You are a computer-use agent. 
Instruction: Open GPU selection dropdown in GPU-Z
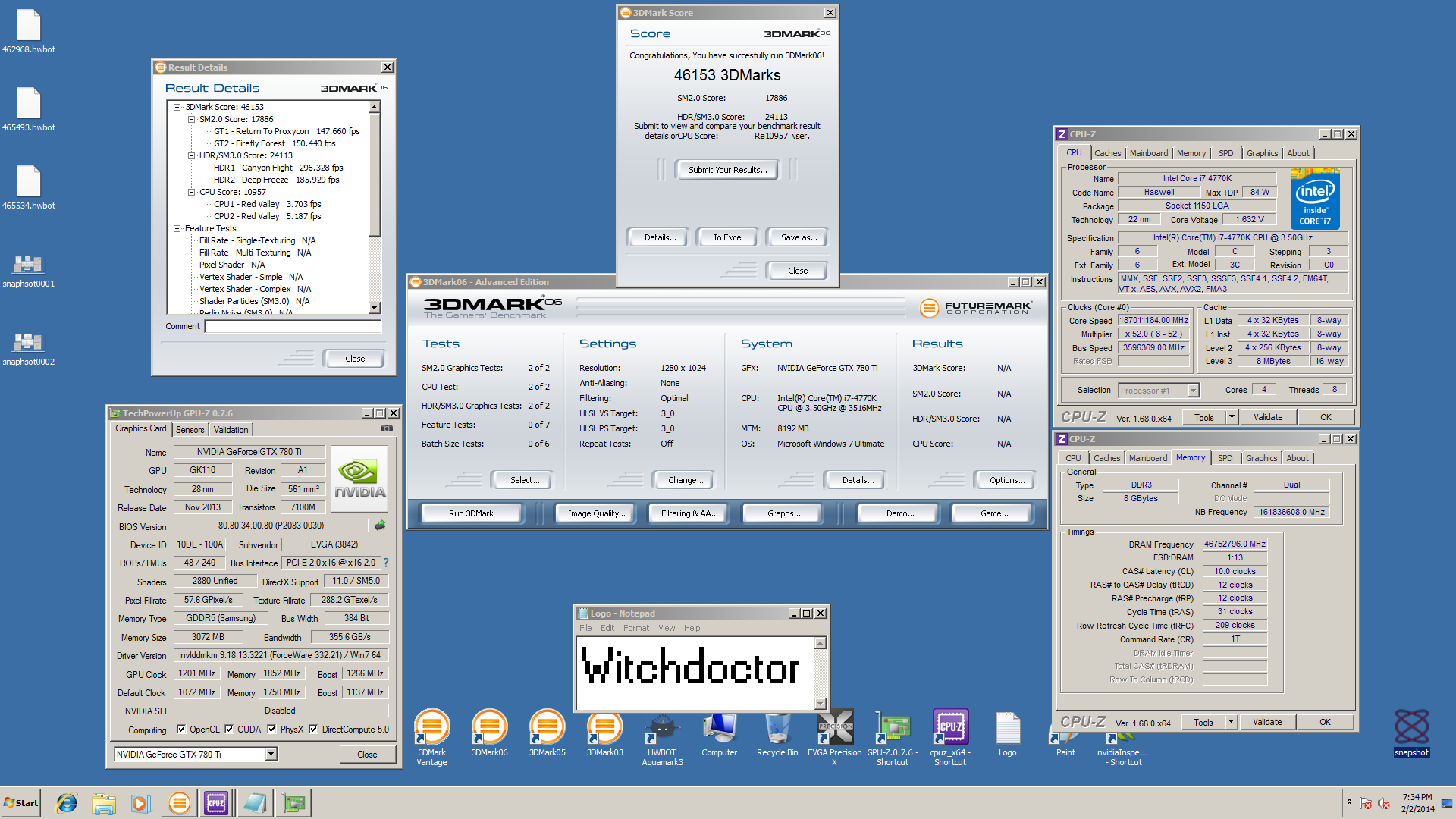click(271, 754)
